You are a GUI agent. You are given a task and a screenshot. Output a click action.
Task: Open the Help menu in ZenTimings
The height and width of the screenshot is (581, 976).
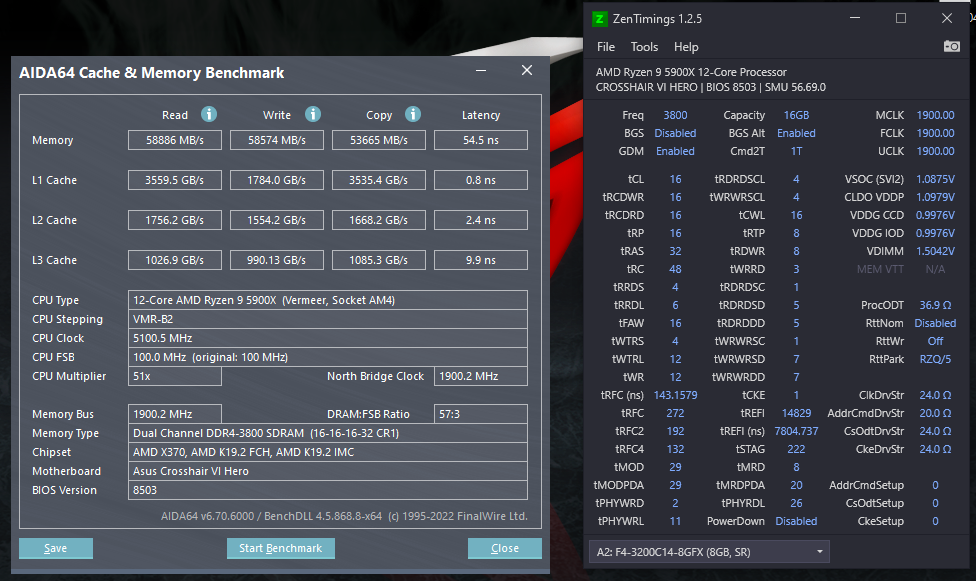pos(686,47)
